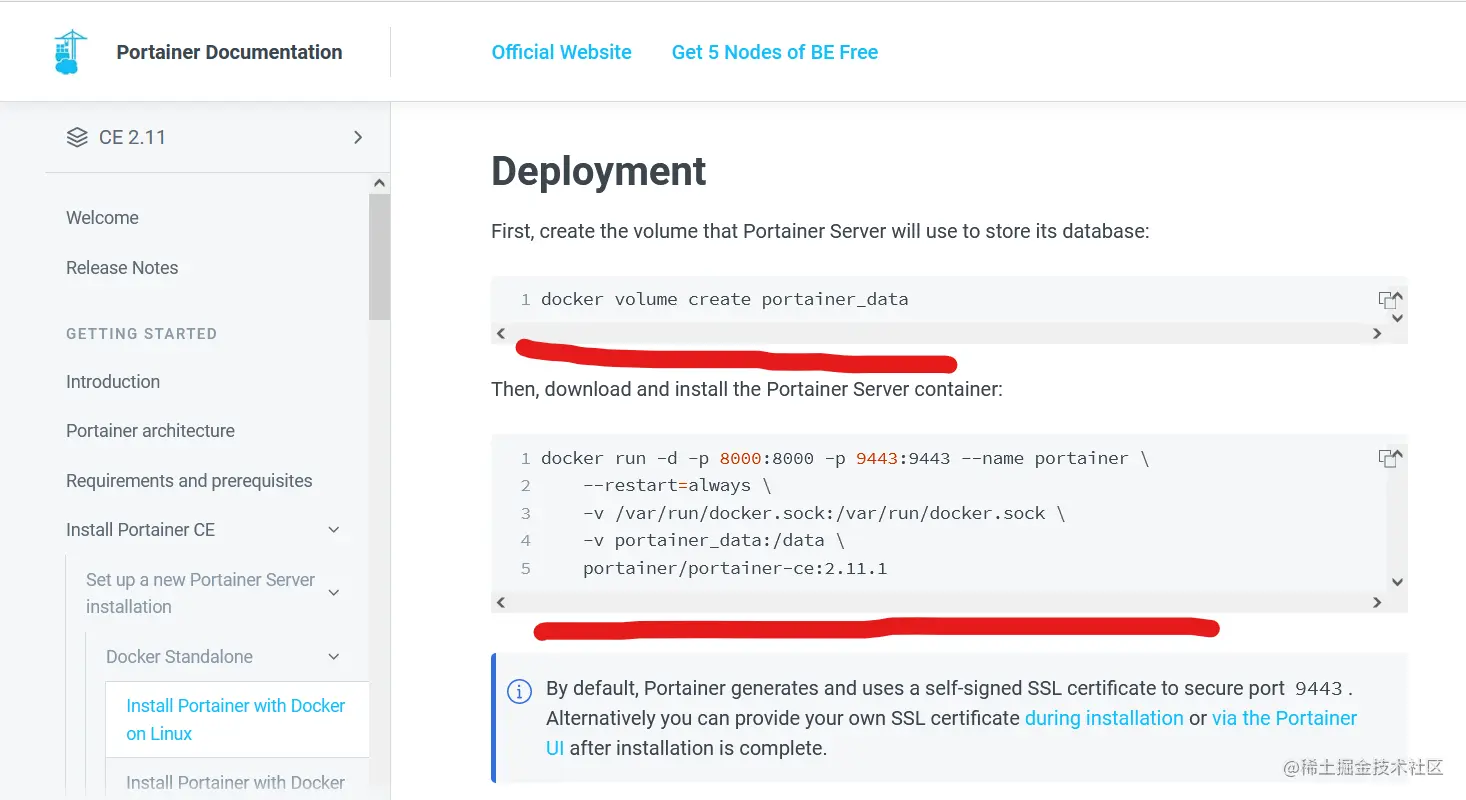Open Portainer architecture page

click(150, 431)
